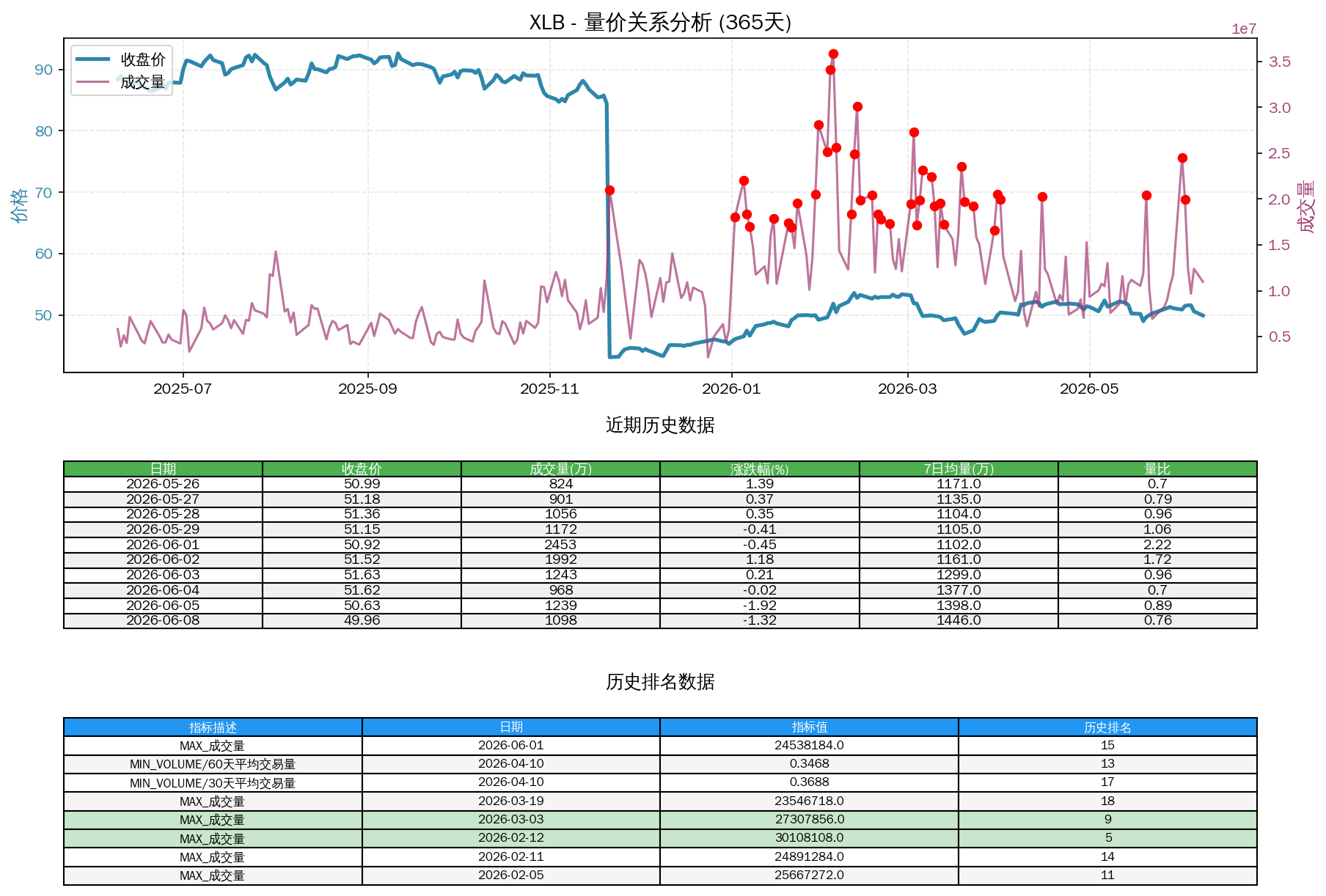Click the left axis price tick 90

44,70
